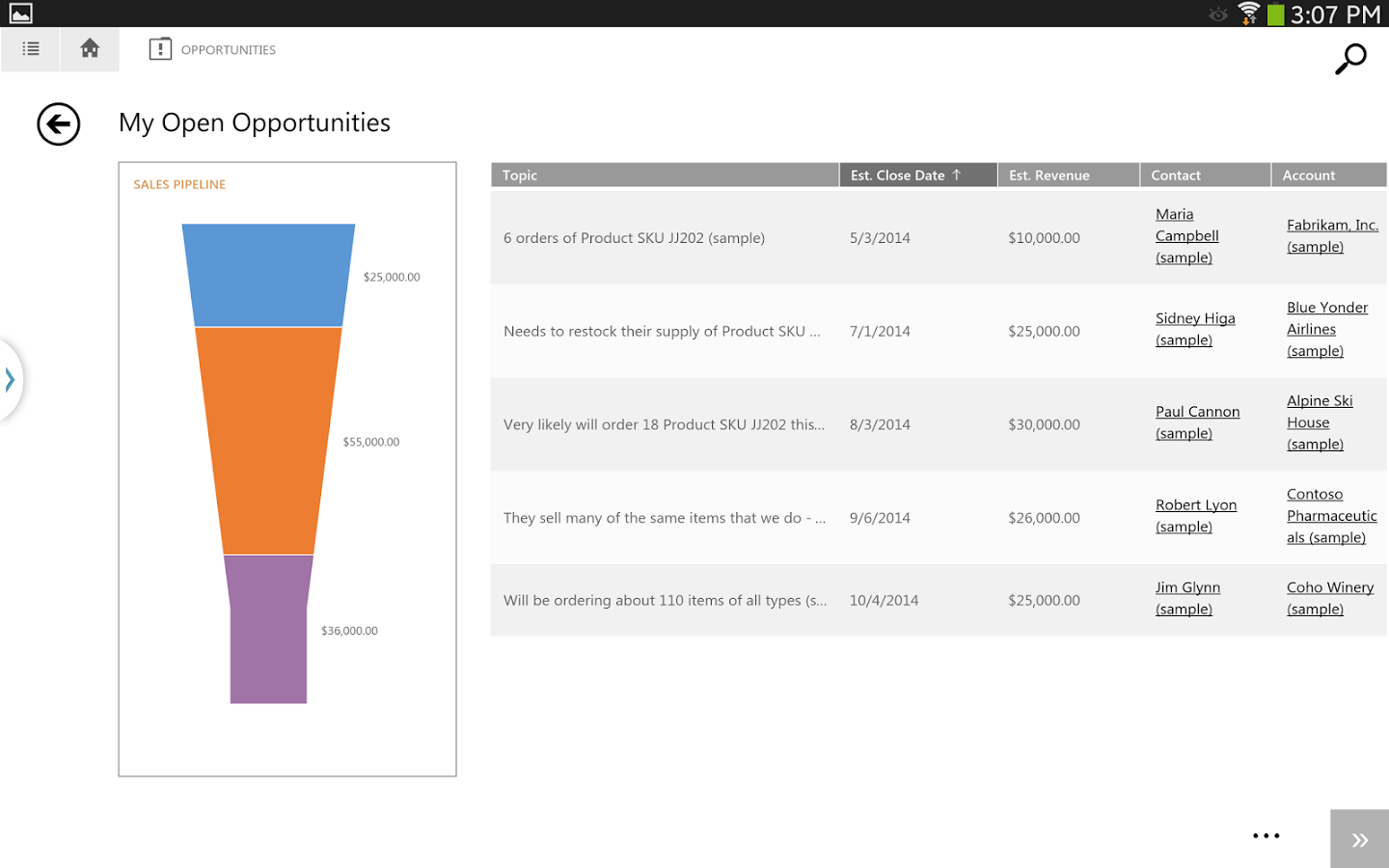Open Blue Yonder Airlines account link

pyautogui.click(x=1326, y=329)
